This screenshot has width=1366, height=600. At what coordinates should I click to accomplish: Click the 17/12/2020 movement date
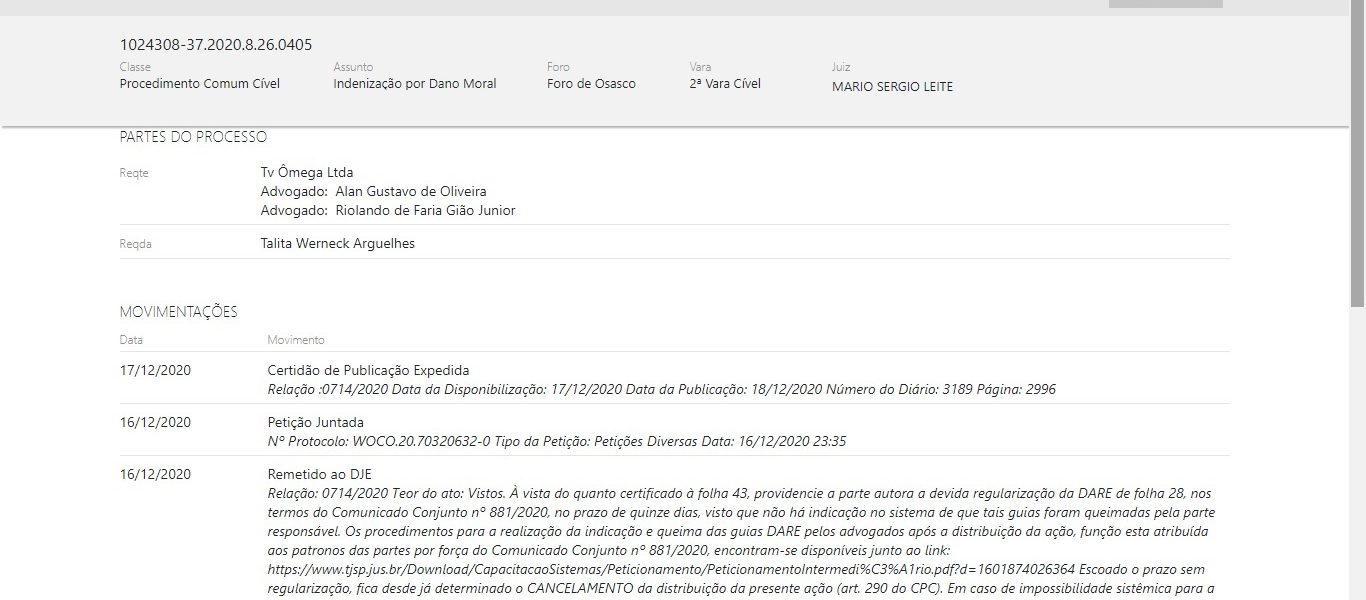(x=155, y=370)
